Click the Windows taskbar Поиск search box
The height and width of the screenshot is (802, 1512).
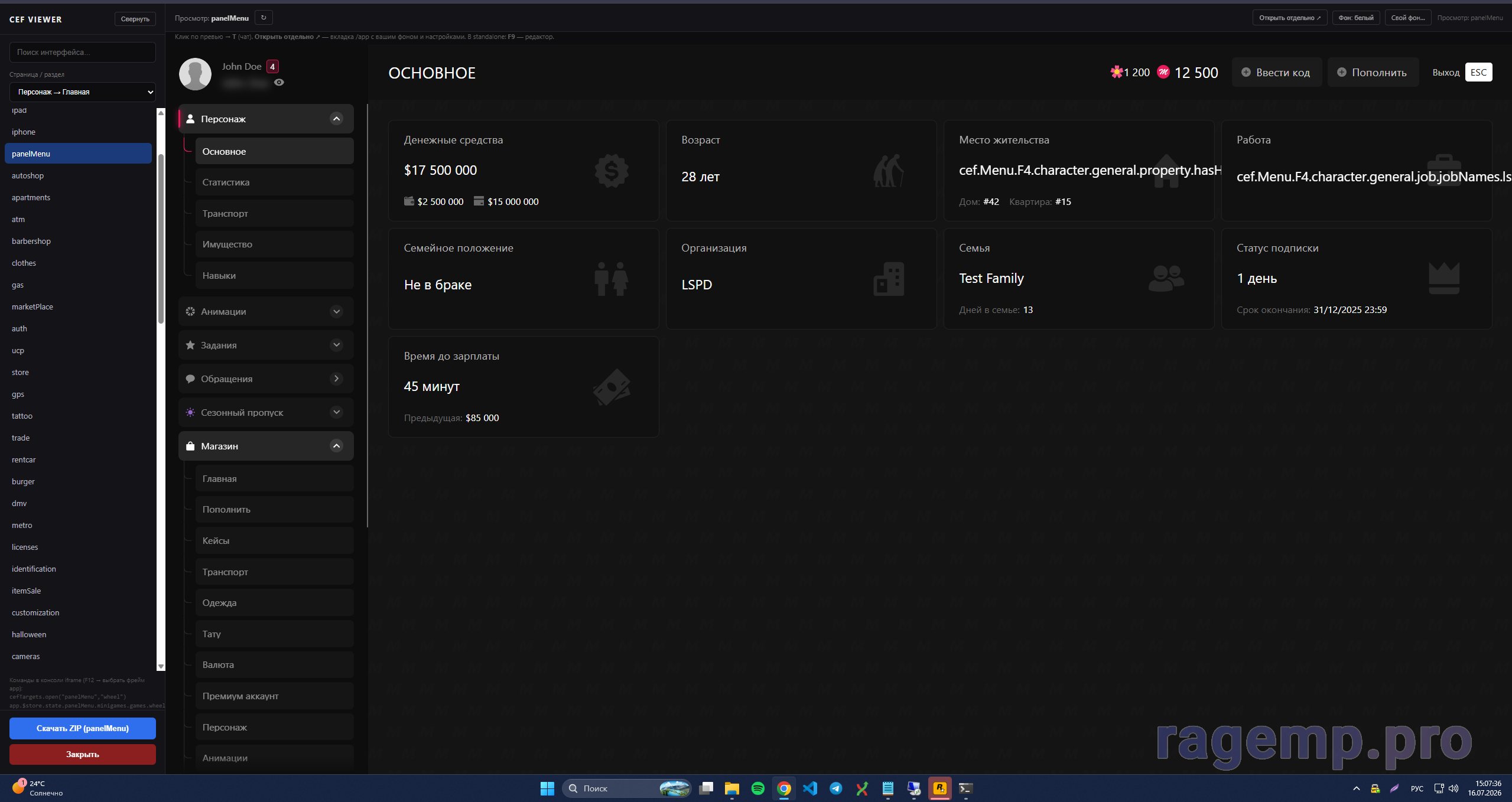[627, 788]
